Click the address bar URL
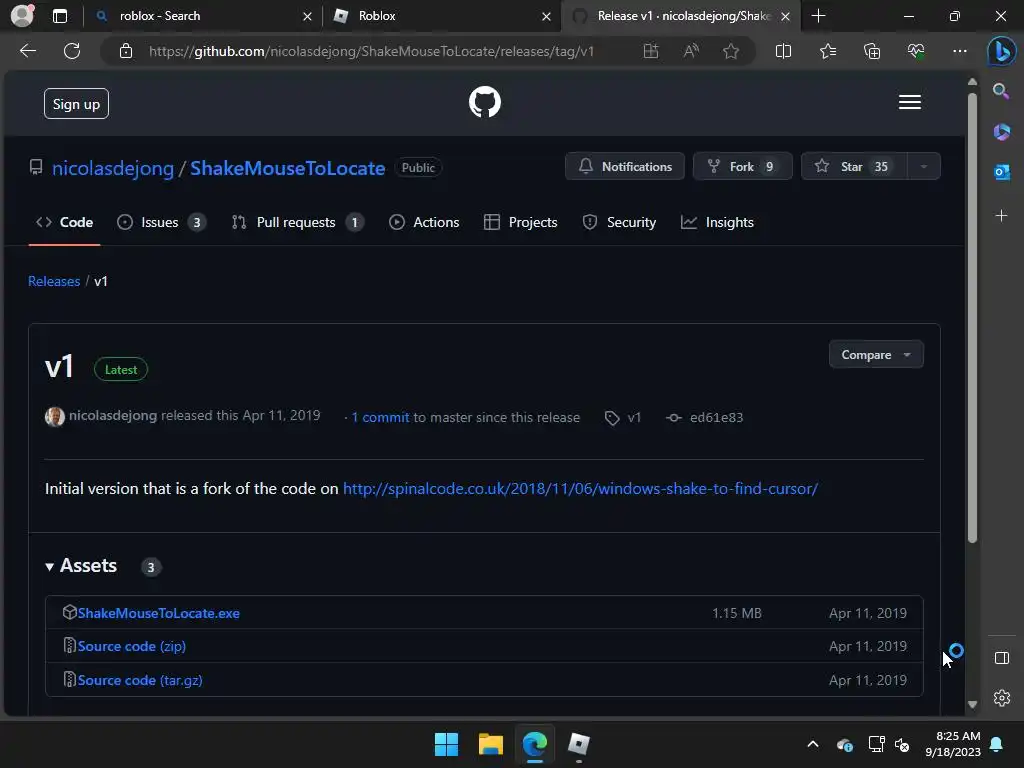The height and width of the screenshot is (768, 1024). click(372, 51)
